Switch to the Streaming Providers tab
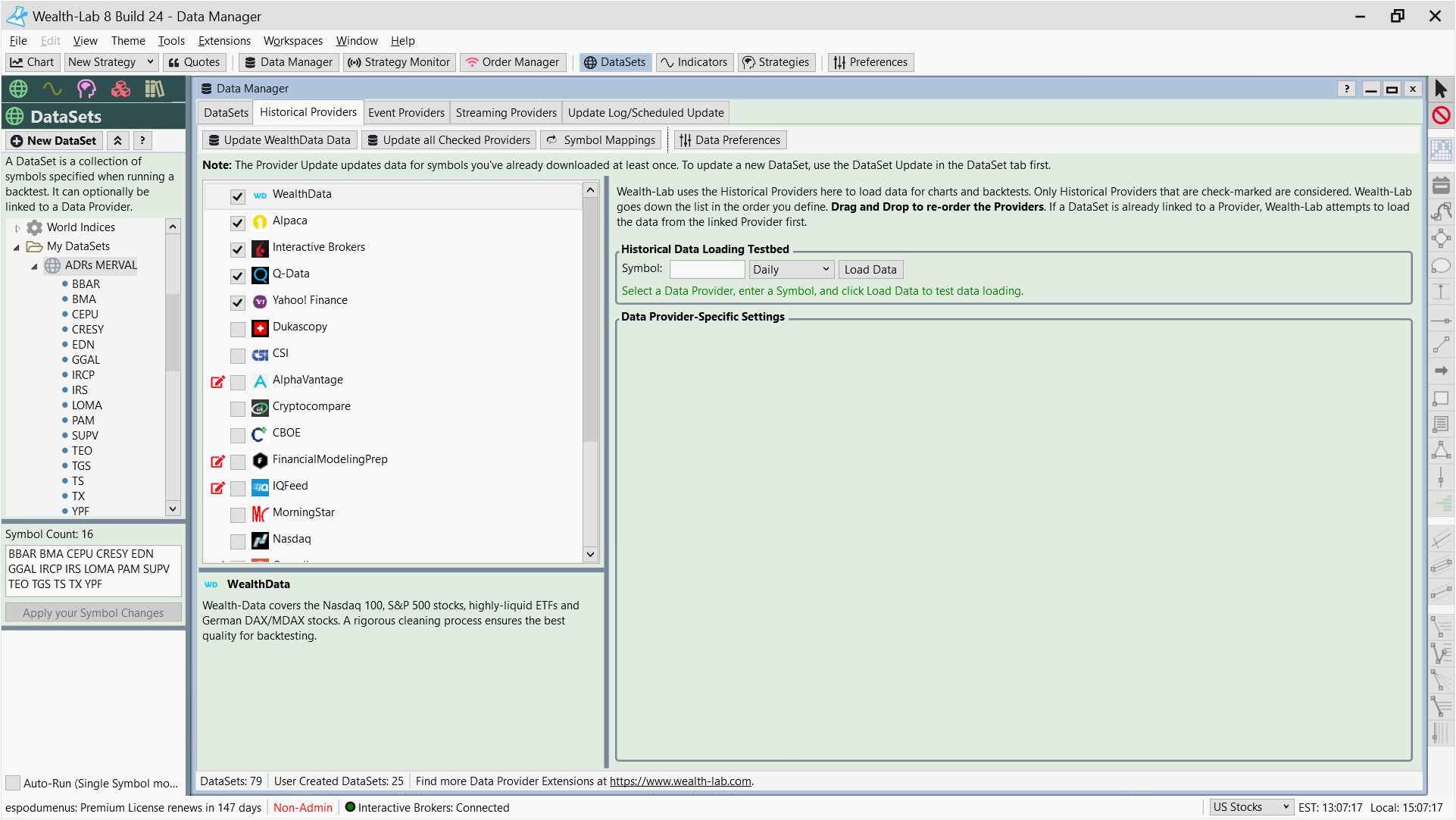The height and width of the screenshot is (820, 1456). 506,113
